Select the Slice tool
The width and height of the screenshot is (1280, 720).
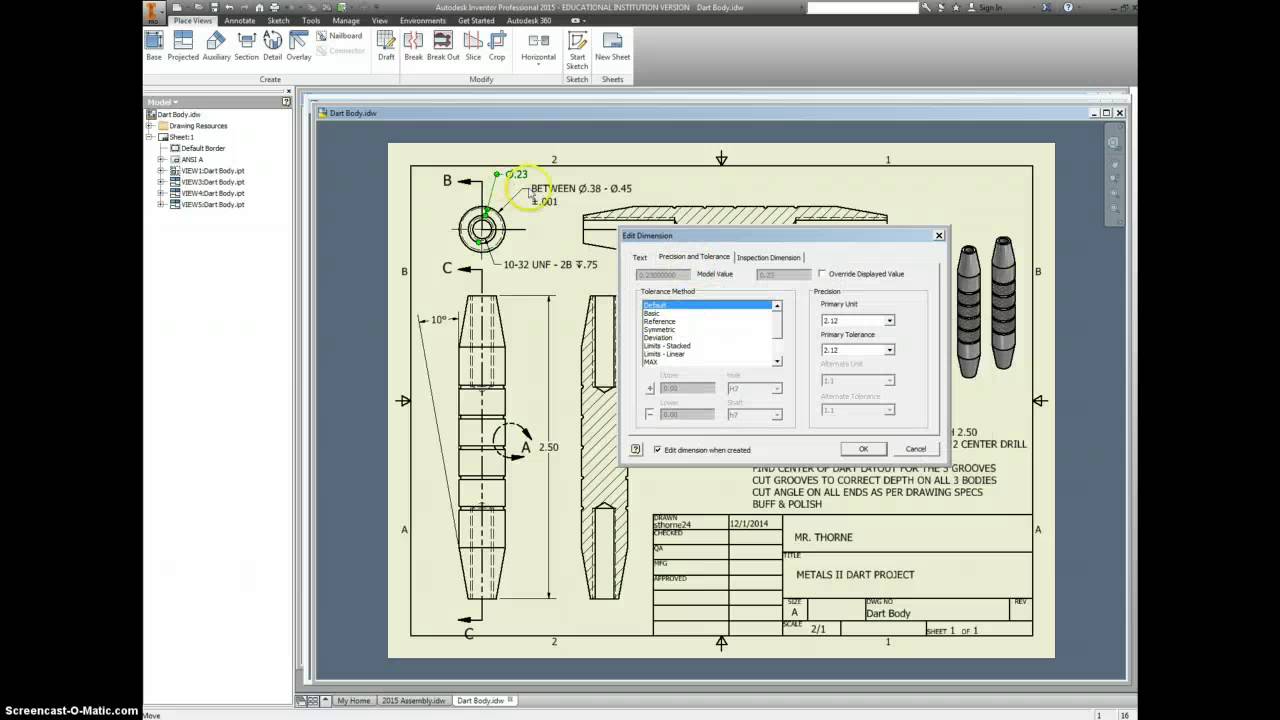pyautogui.click(x=473, y=45)
